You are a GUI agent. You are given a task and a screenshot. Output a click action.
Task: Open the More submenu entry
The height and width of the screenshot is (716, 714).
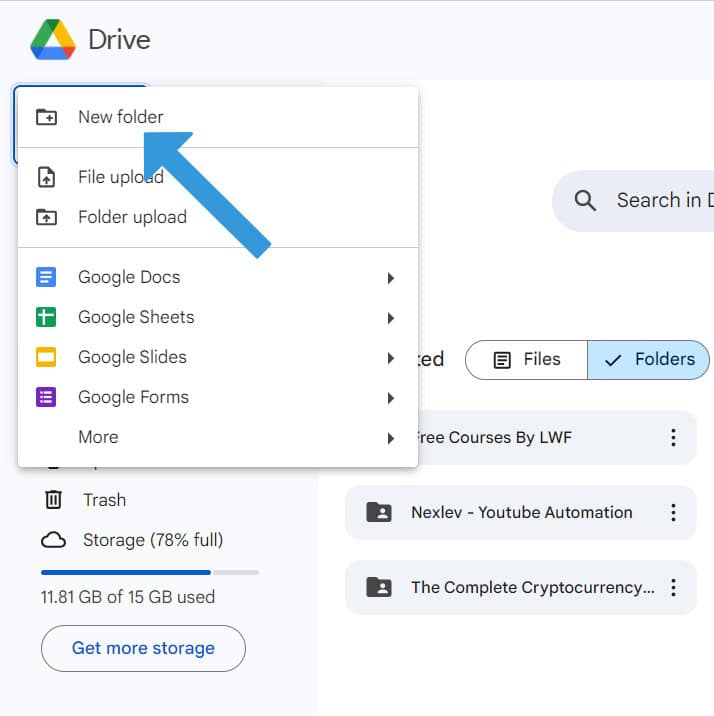point(218,437)
